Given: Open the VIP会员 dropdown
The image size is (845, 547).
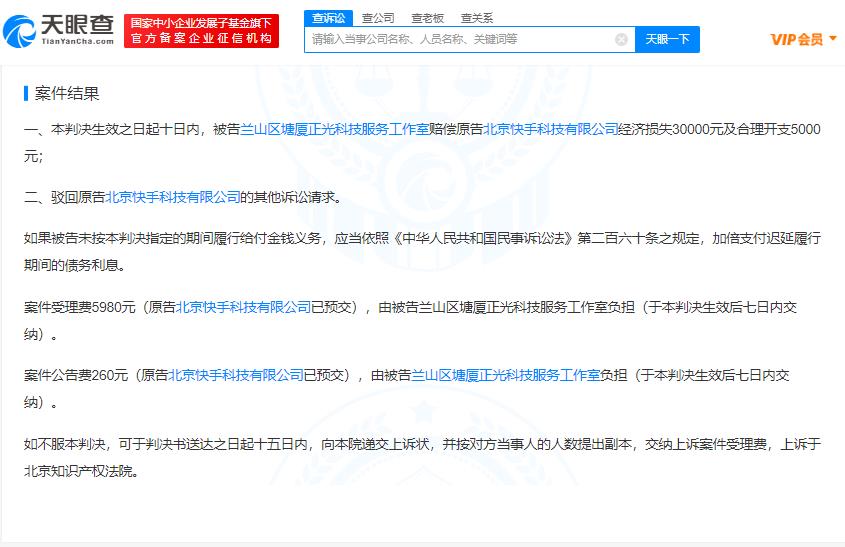Looking at the screenshot, I should click(x=803, y=39).
